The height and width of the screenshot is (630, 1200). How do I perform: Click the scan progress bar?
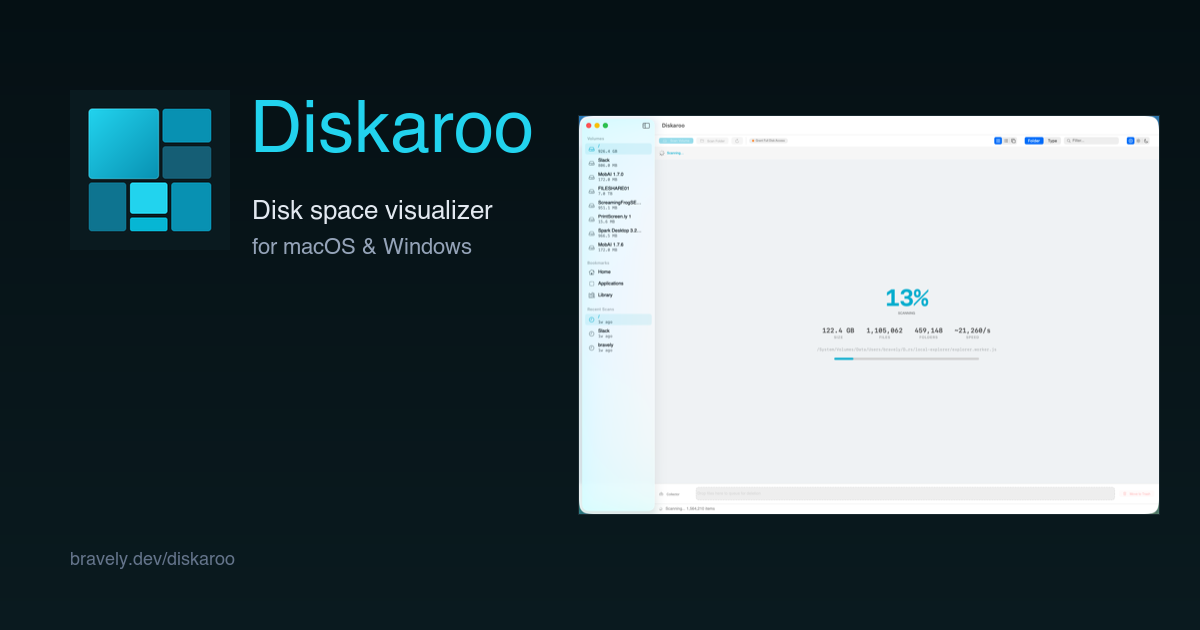point(906,358)
